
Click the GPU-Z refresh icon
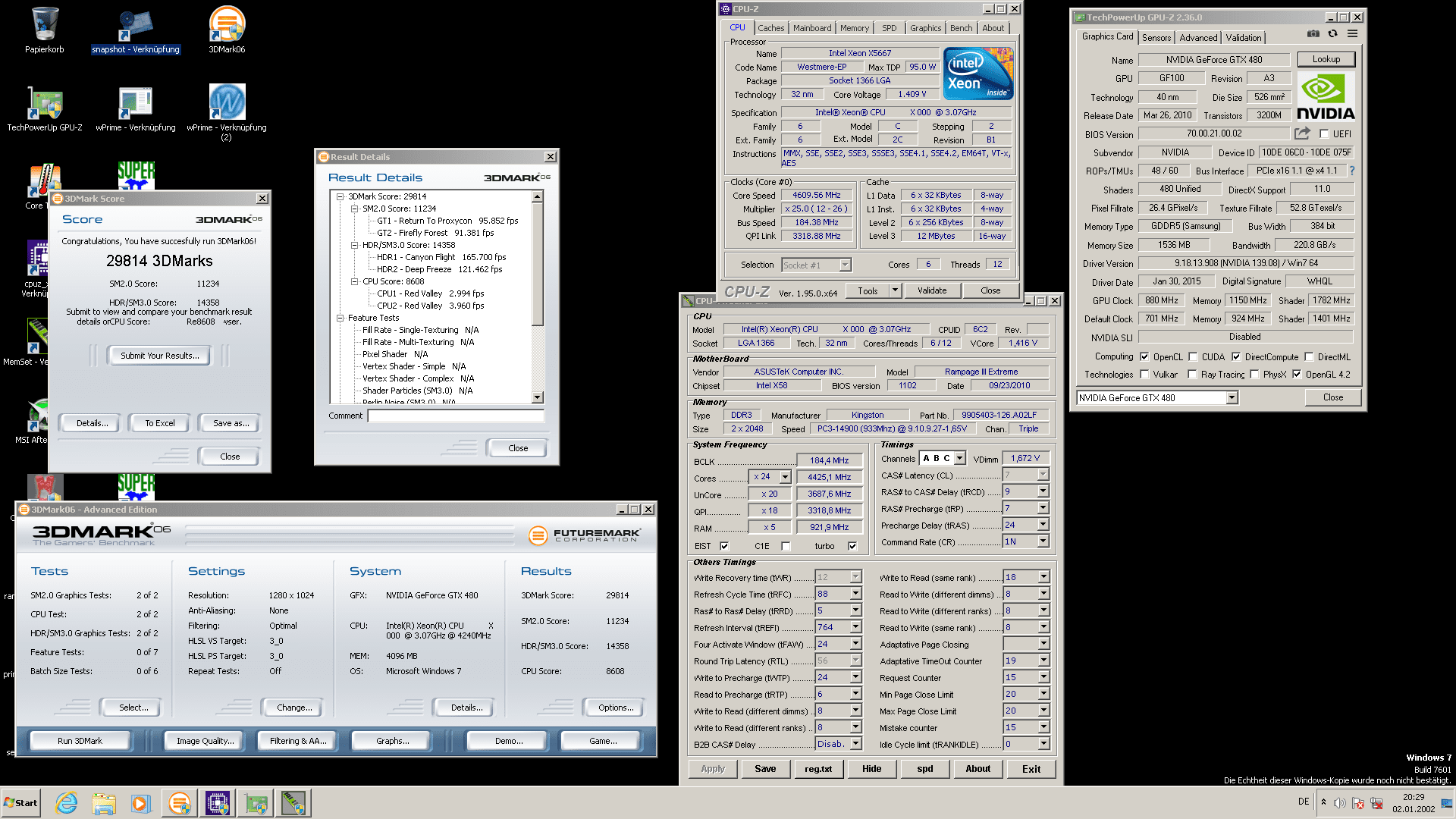coord(1333,33)
